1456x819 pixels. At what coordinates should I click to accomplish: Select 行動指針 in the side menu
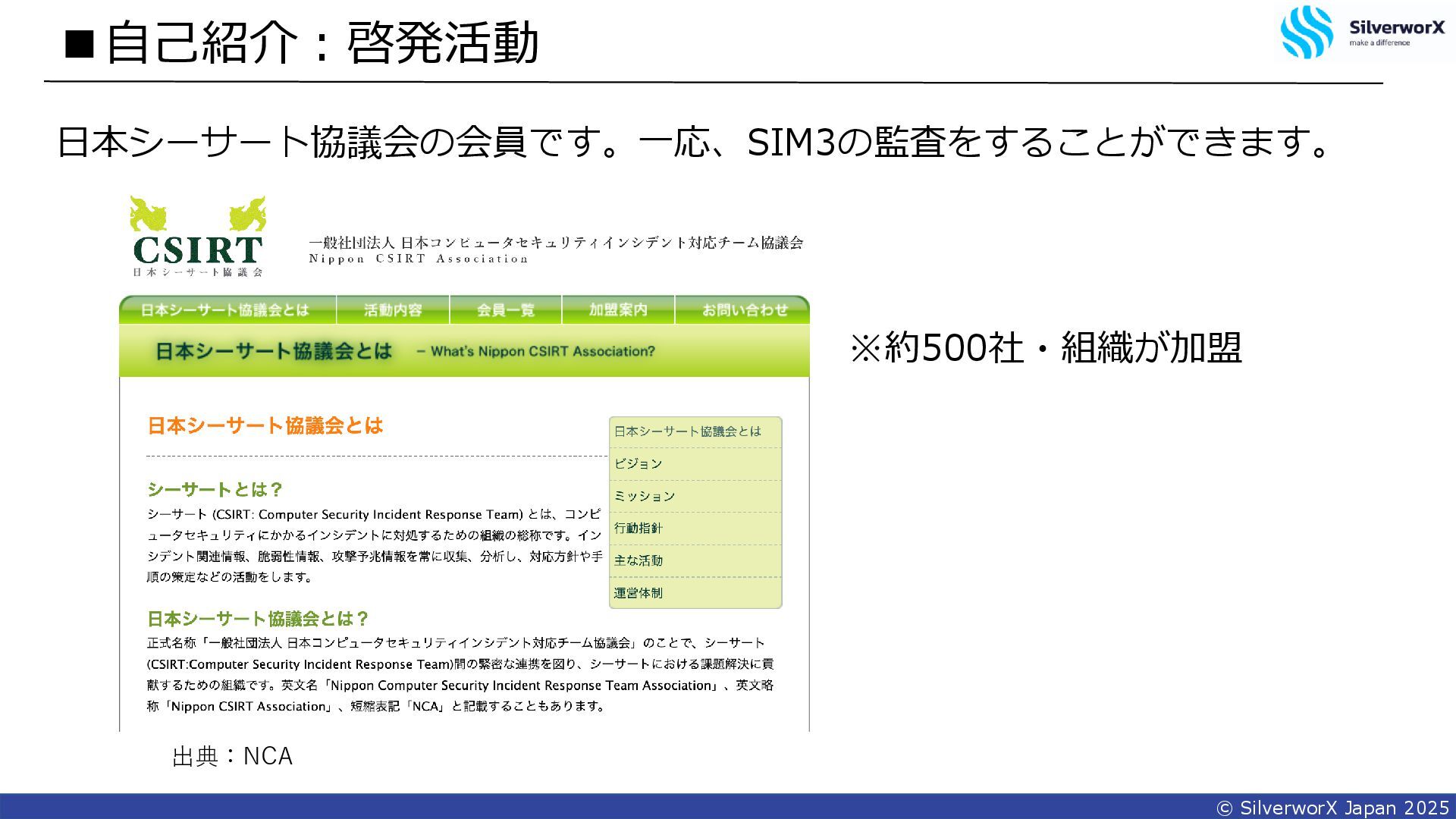tap(638, 529)
